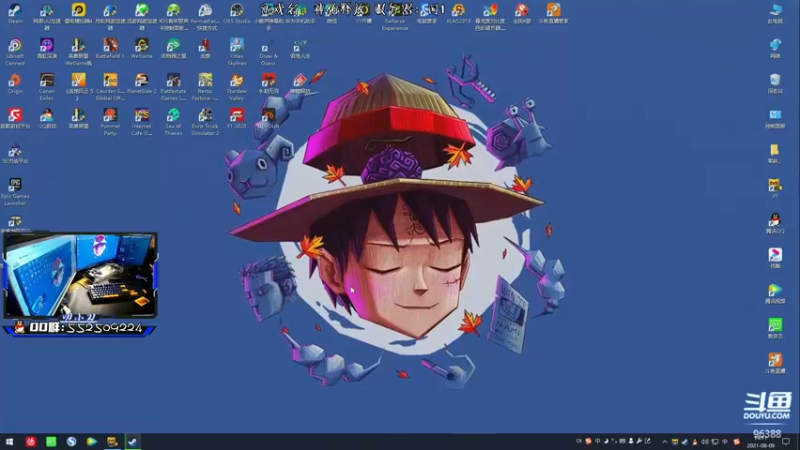The height and width of the screenshot is (450, 800).
Task: Open the Steam desktop shortcut
Action: pyautogui.click(x=15, y=14)
